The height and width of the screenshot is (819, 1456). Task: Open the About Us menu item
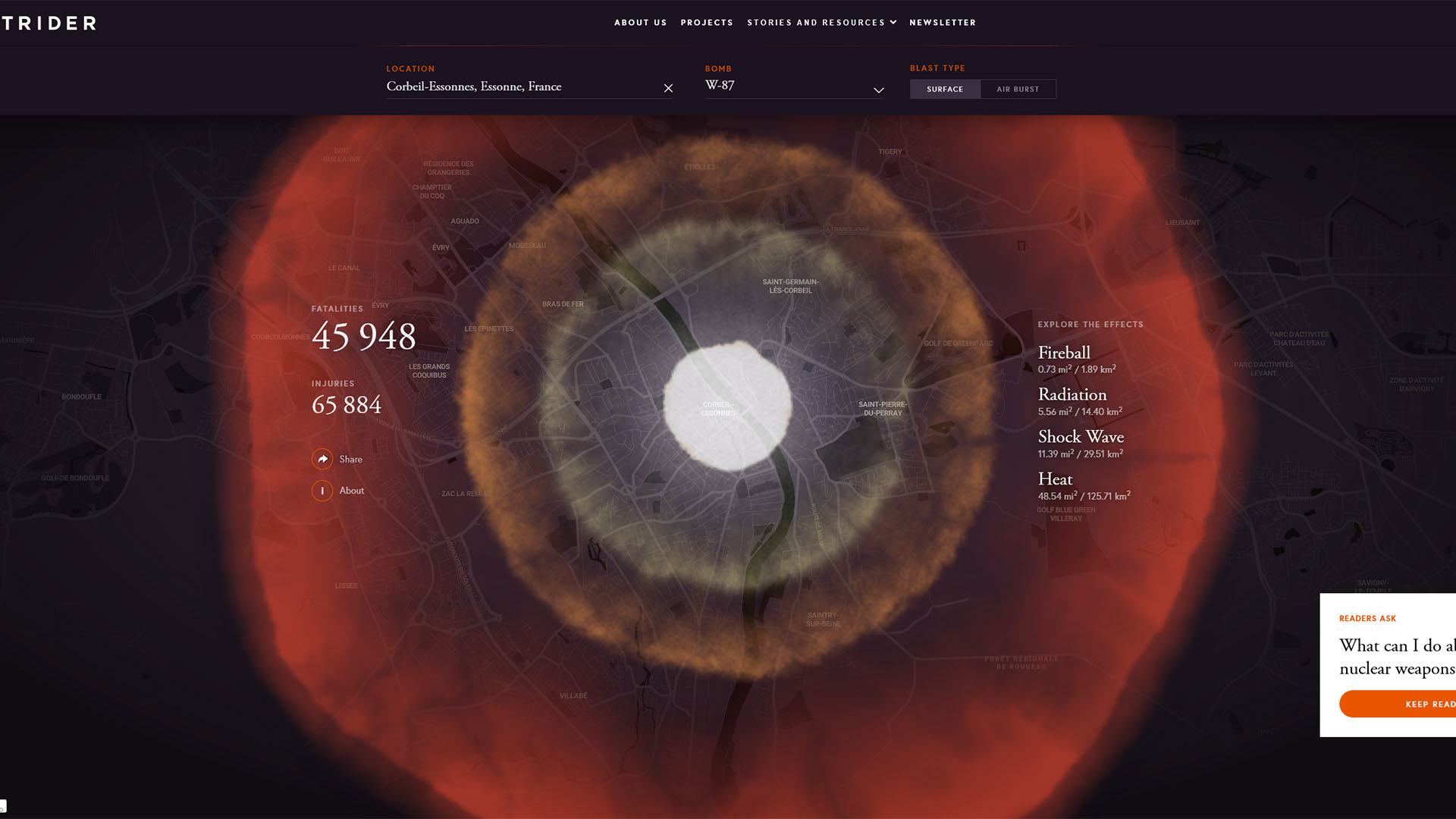point(640,23)
